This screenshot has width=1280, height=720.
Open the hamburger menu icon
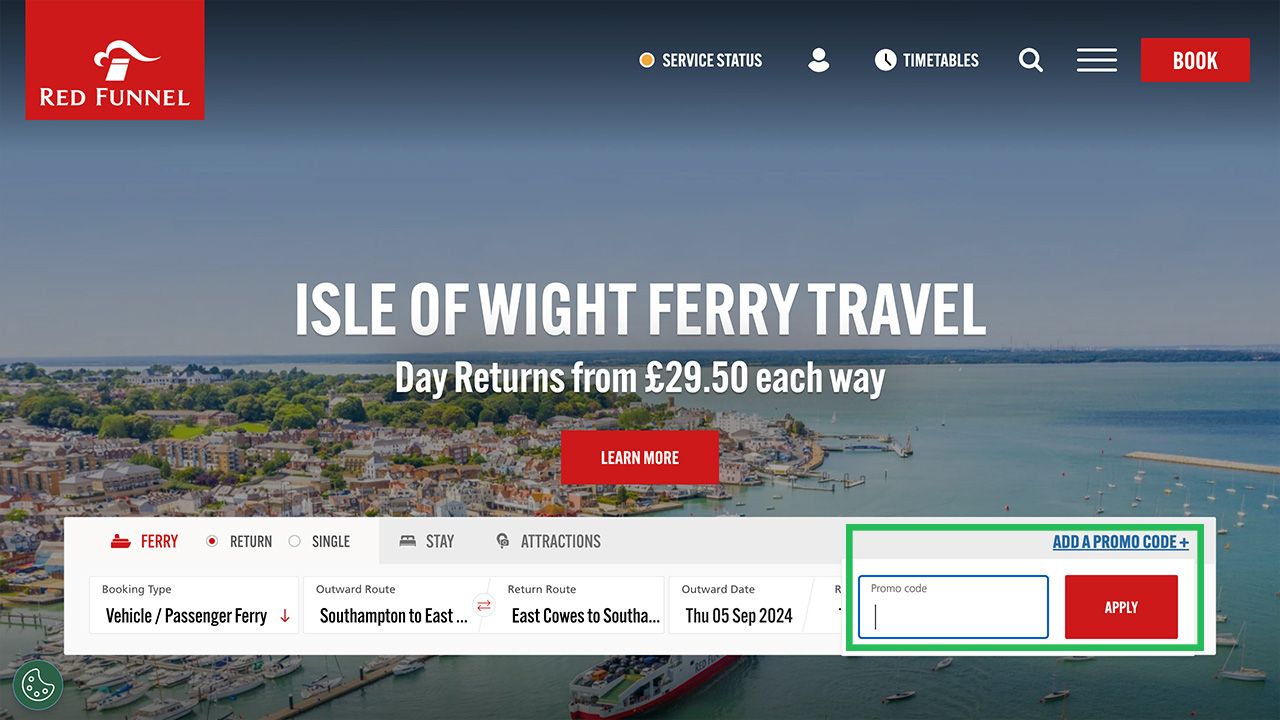[1097, 60]
